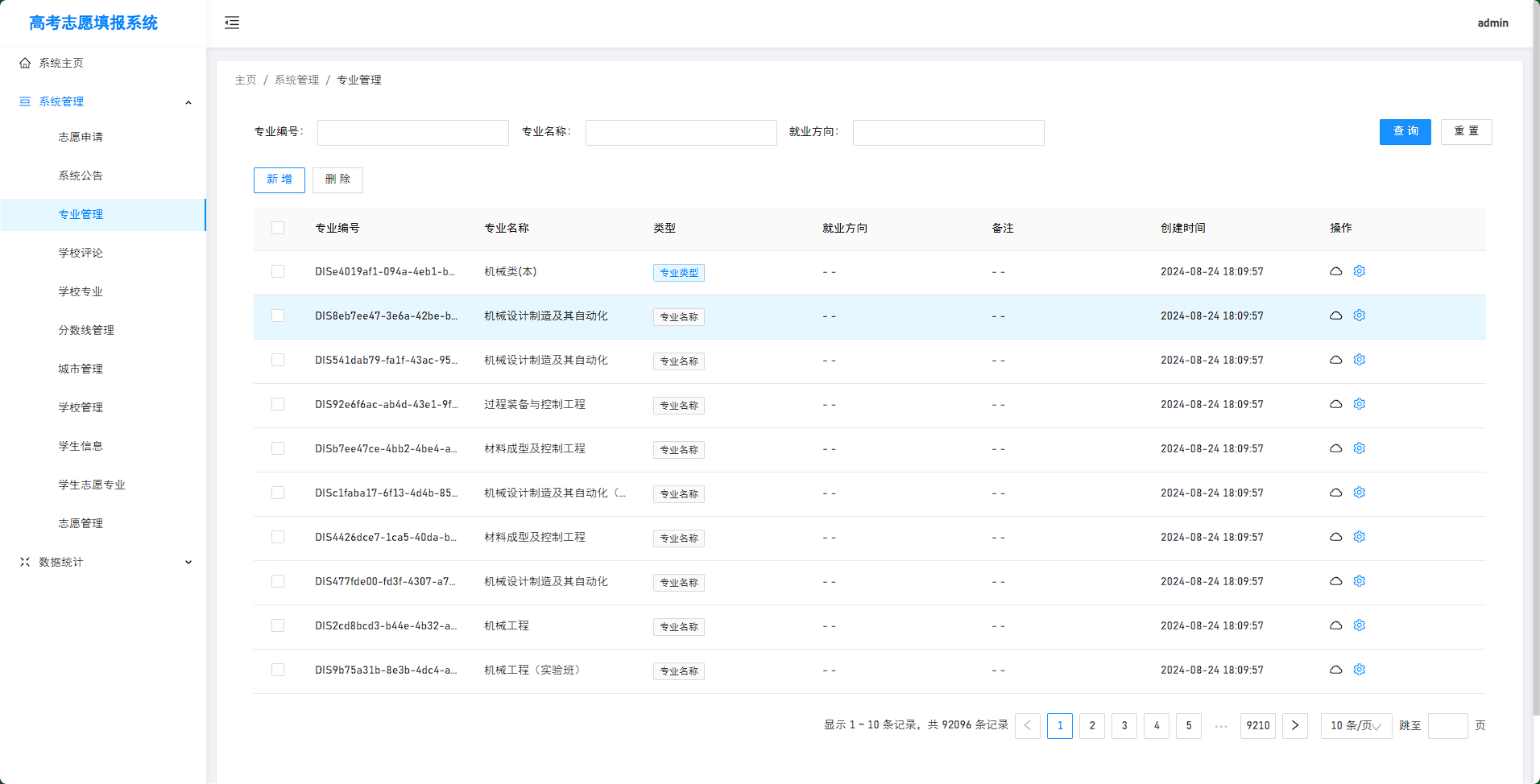Click gear icon for DIS541dab79 row
The height and width of the screenshot is (784, 1540).
tap(1360, 360)
